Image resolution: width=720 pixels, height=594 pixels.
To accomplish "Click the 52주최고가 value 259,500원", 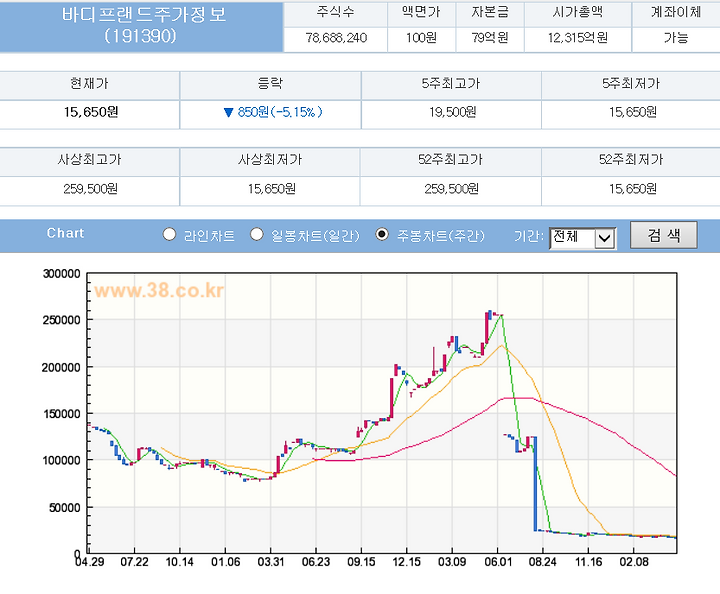I will (x=451, y=189).
